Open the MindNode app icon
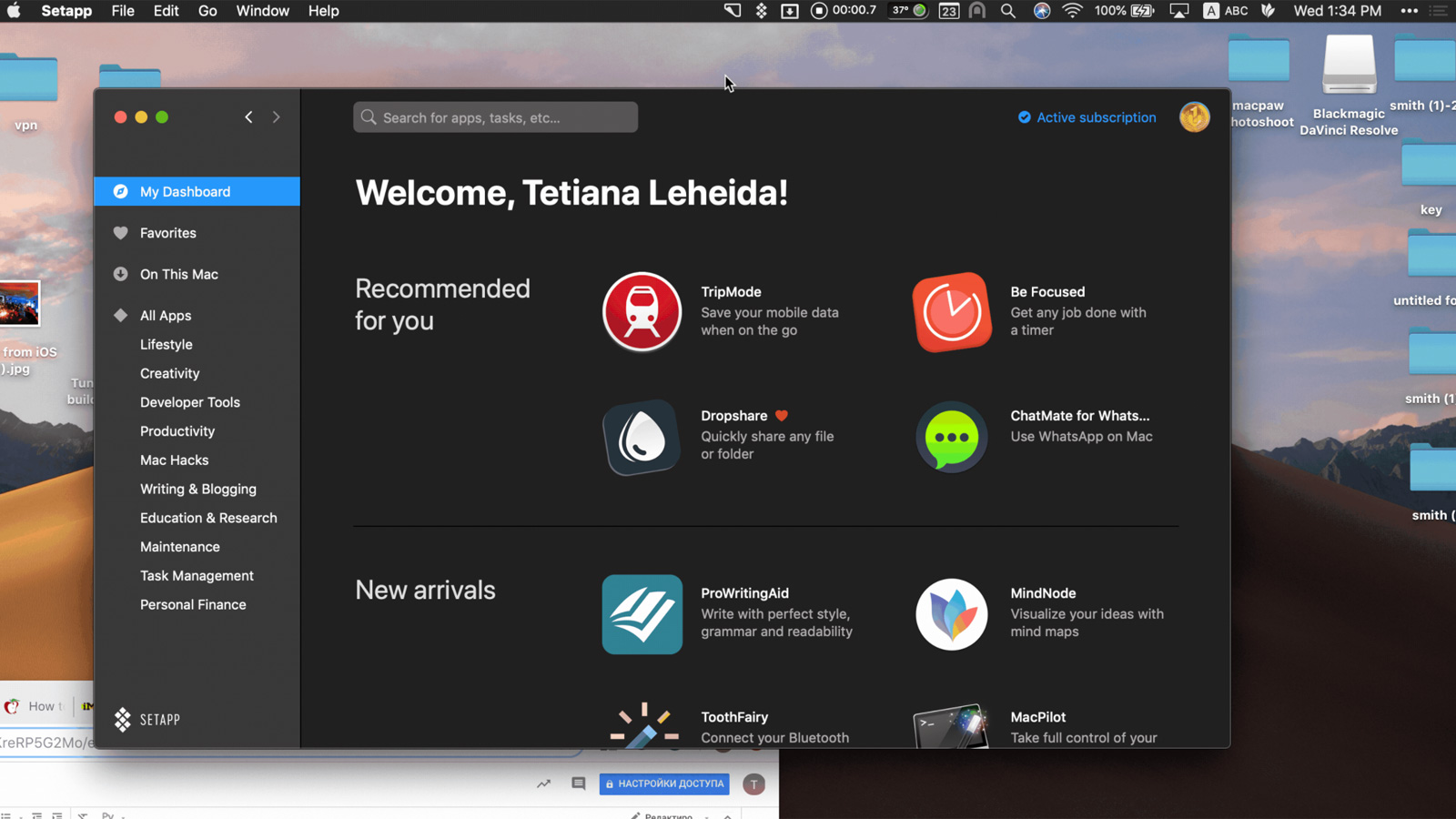 952,614
